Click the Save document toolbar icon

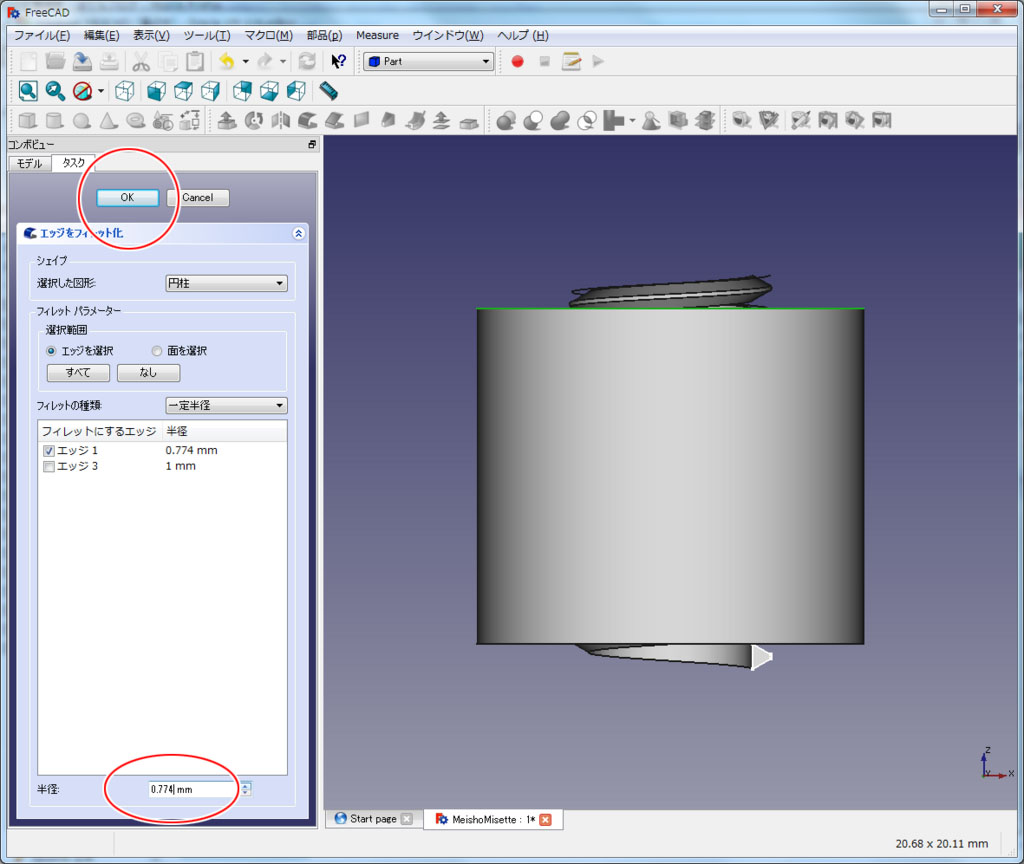pos(82,61)
